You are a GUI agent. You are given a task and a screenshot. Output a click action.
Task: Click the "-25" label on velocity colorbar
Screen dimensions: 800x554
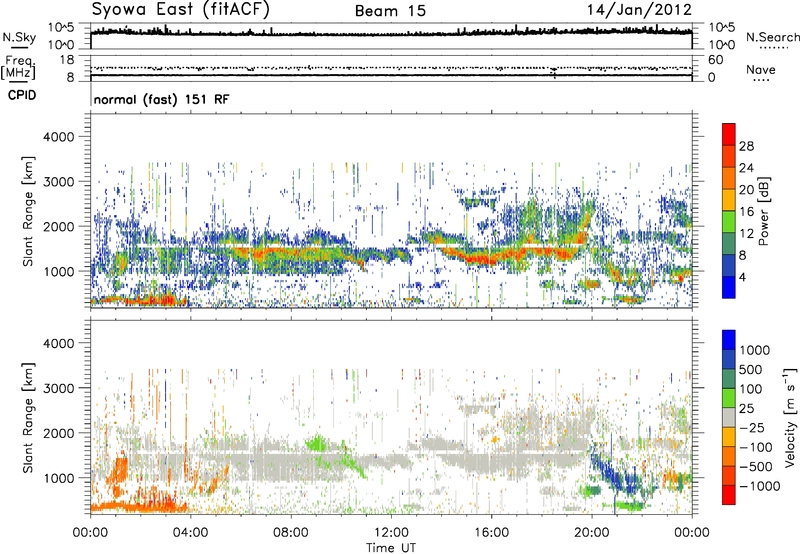pyautogui.click(x=751, y=427)
